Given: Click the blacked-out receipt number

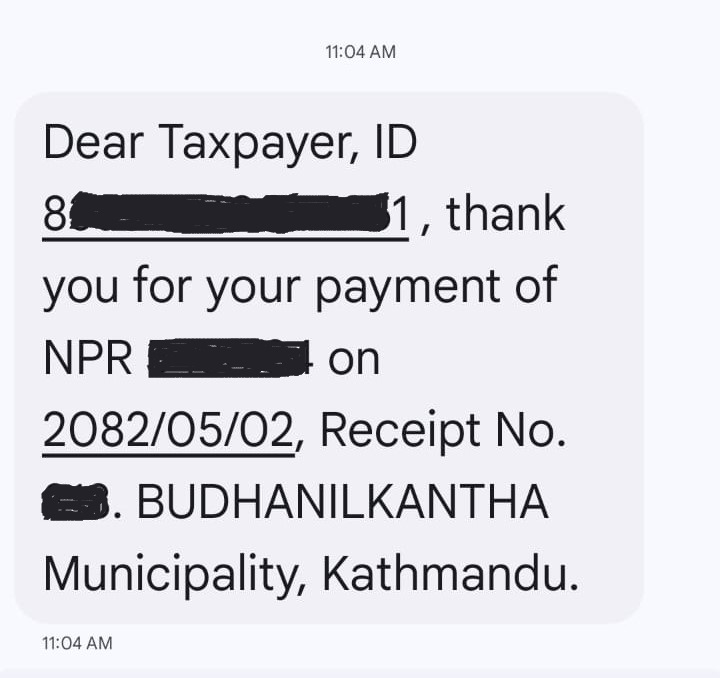Looking at the screenshot, I should coord(77,501).
